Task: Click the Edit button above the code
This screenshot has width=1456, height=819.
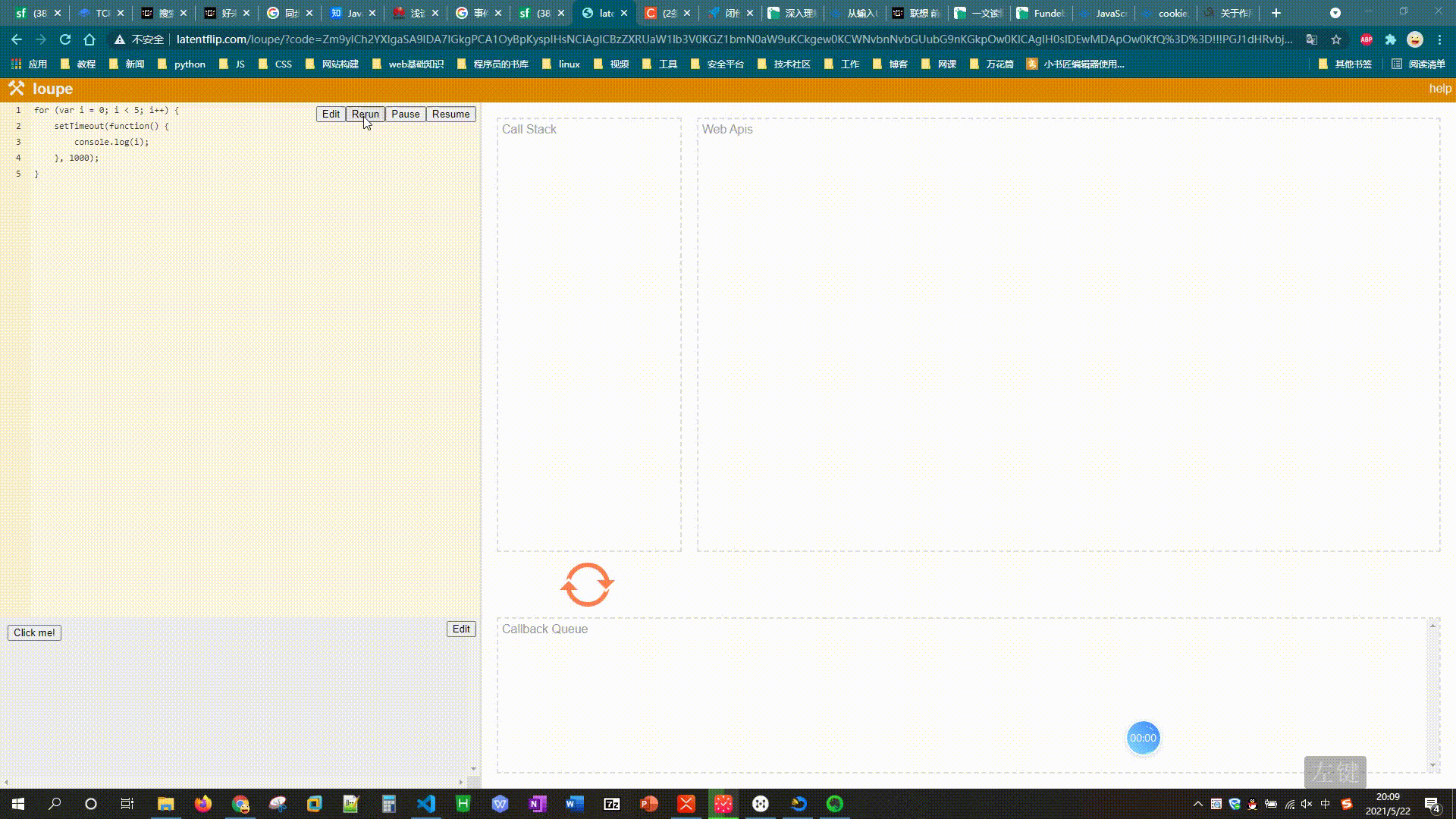Action: click(331, 114)
